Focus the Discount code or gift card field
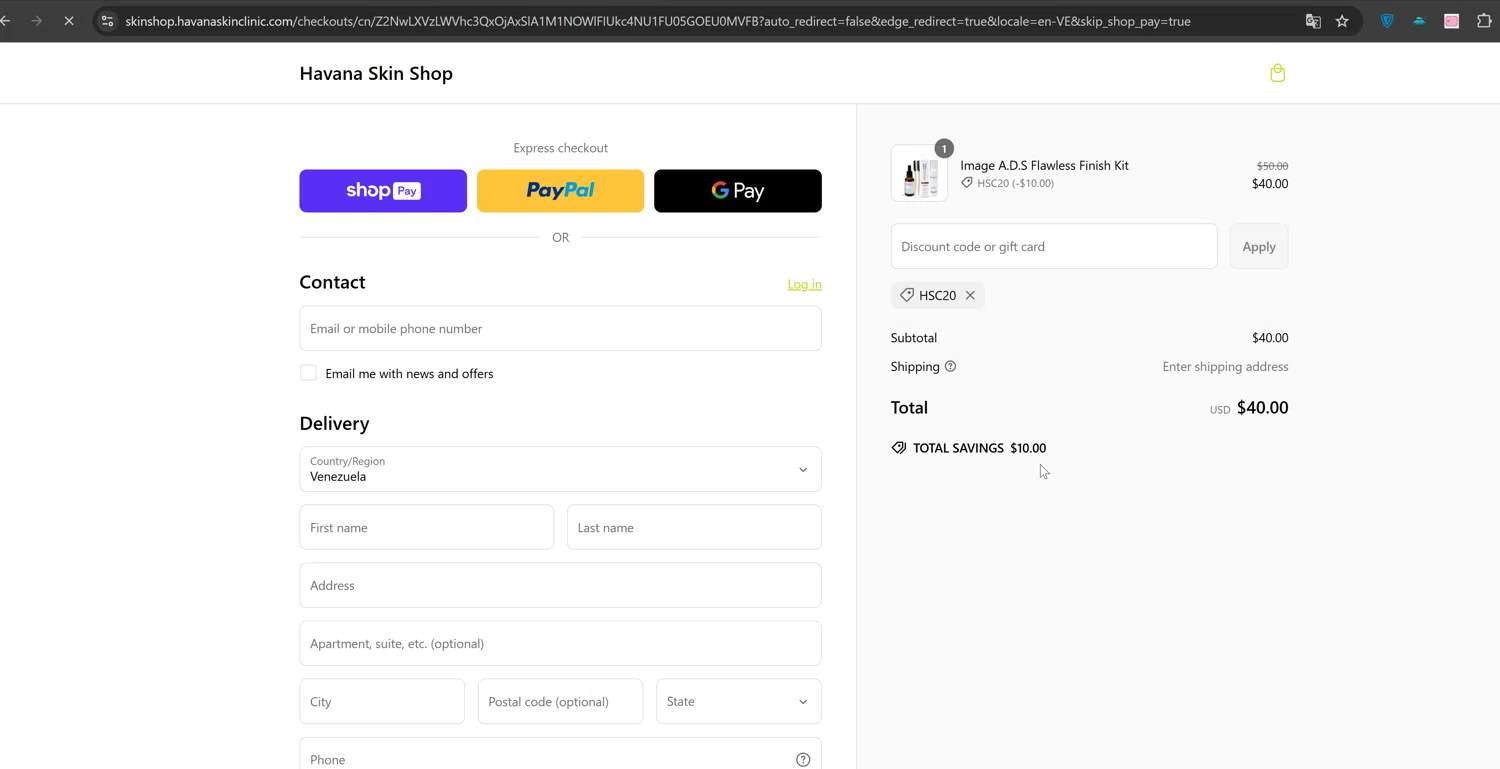The width and height of the screenshot is (1500, 769). click(x=1054, y=246)
